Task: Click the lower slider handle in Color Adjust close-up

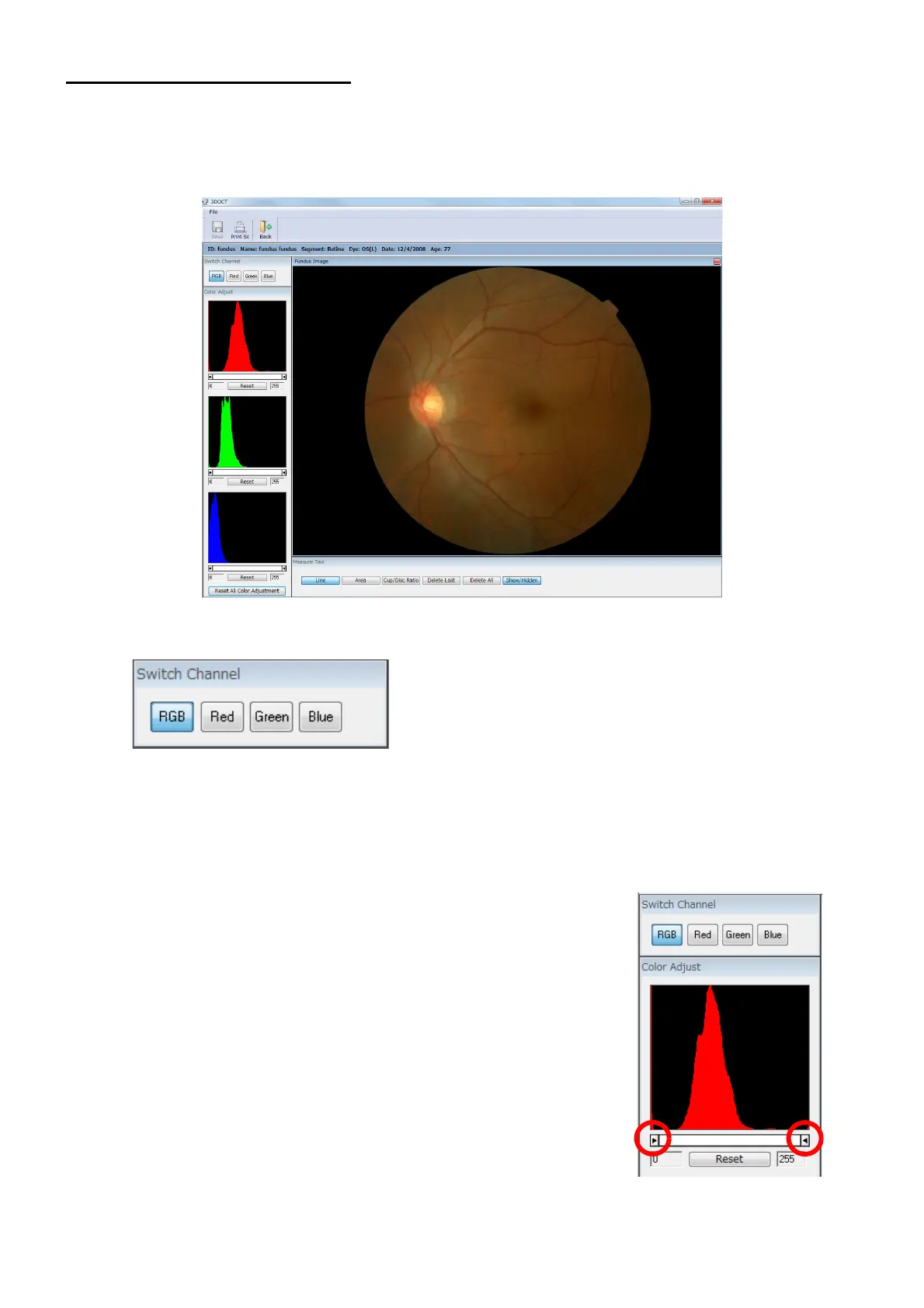Action: pyautogui.click(x=655, y=1140)
